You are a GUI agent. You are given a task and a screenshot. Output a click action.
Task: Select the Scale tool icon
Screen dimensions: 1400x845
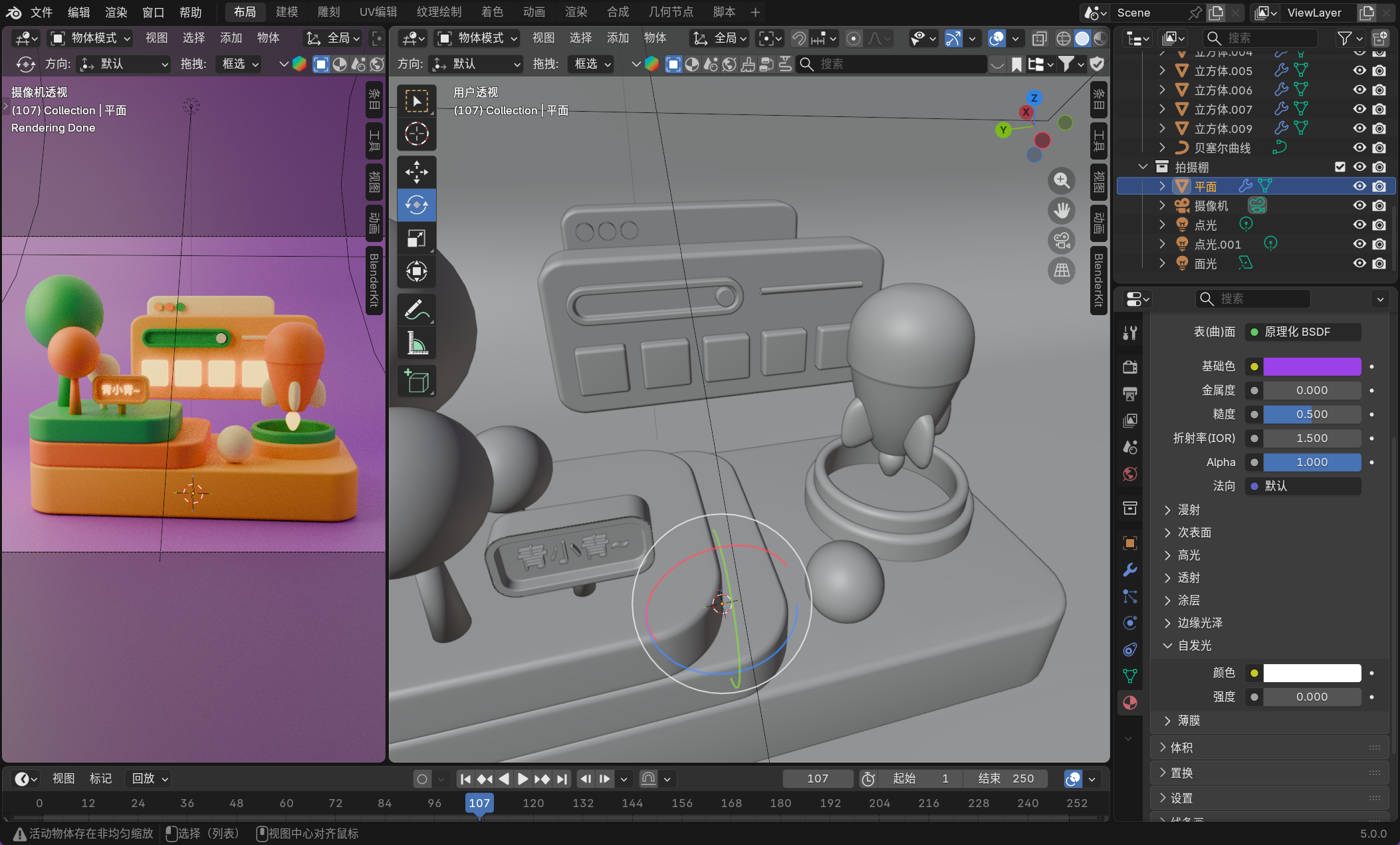coord(417,238)
